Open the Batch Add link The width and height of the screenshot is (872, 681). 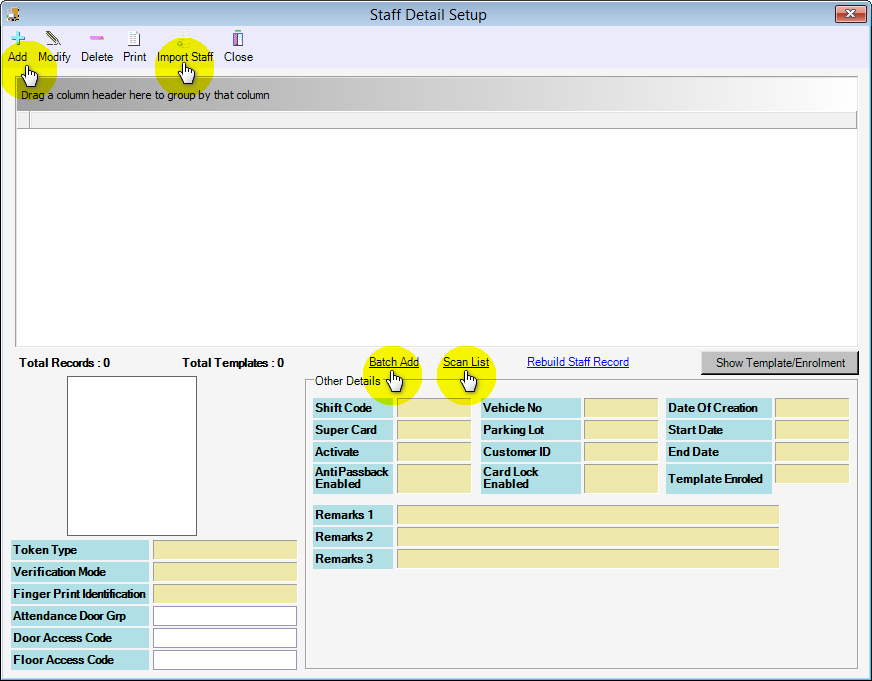tap(393, 362)
